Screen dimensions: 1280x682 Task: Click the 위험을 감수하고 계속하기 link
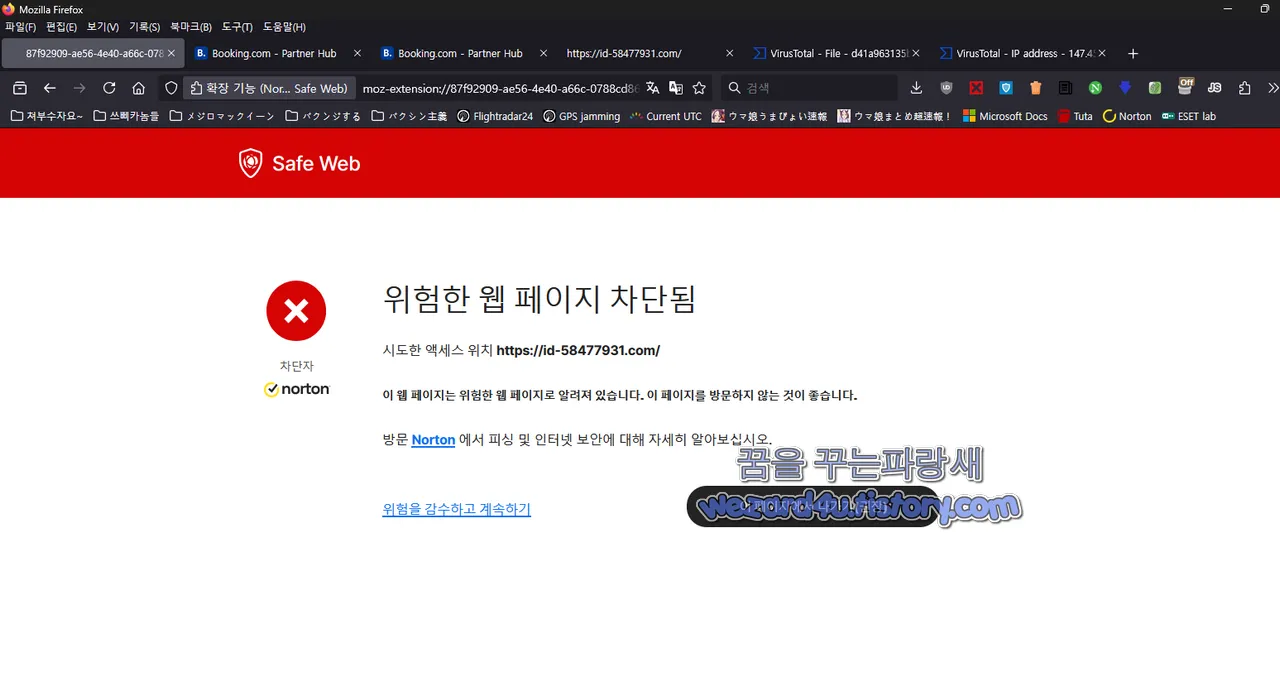point(456,509)
